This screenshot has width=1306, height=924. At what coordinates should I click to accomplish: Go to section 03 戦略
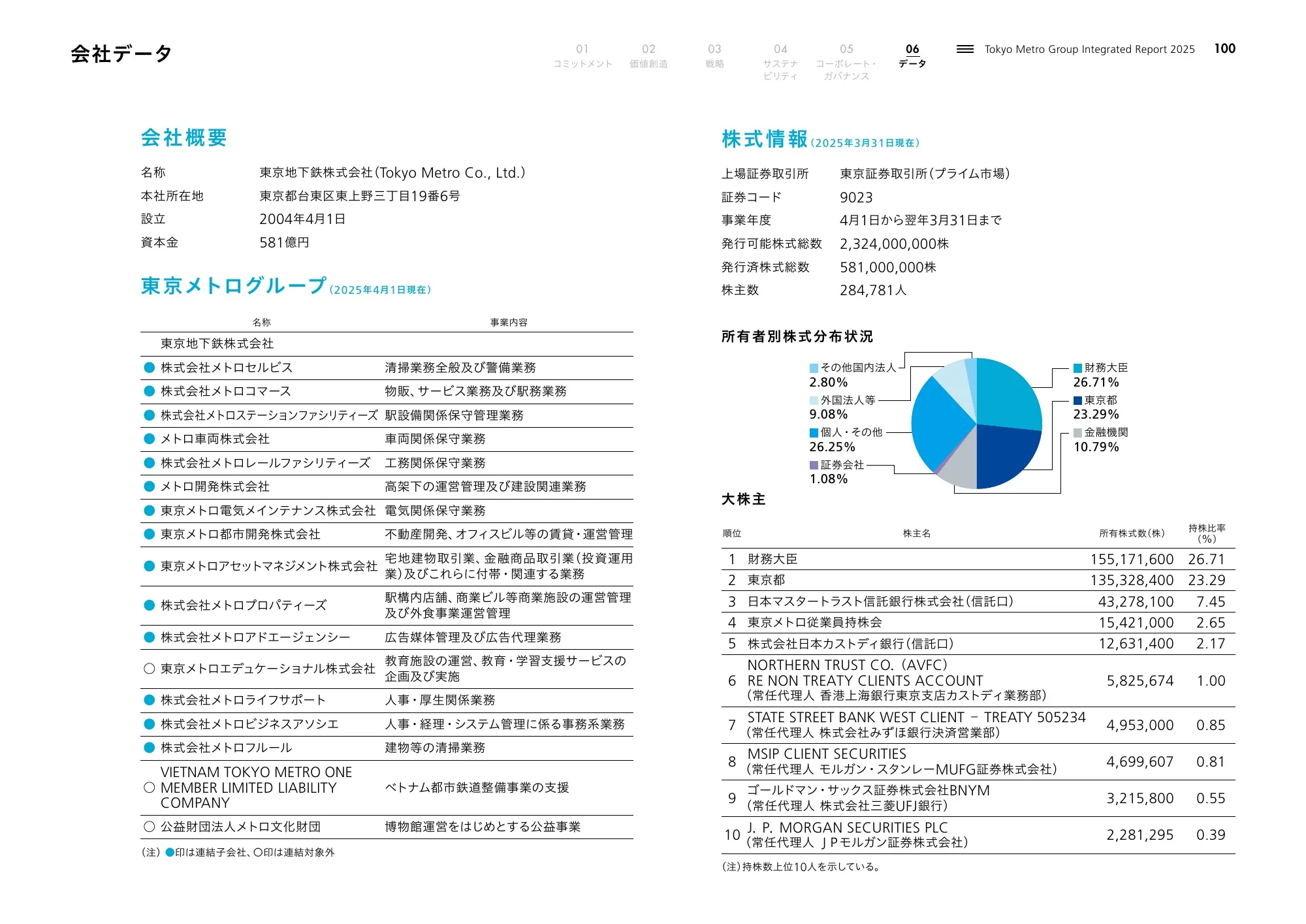click(714, 56)
